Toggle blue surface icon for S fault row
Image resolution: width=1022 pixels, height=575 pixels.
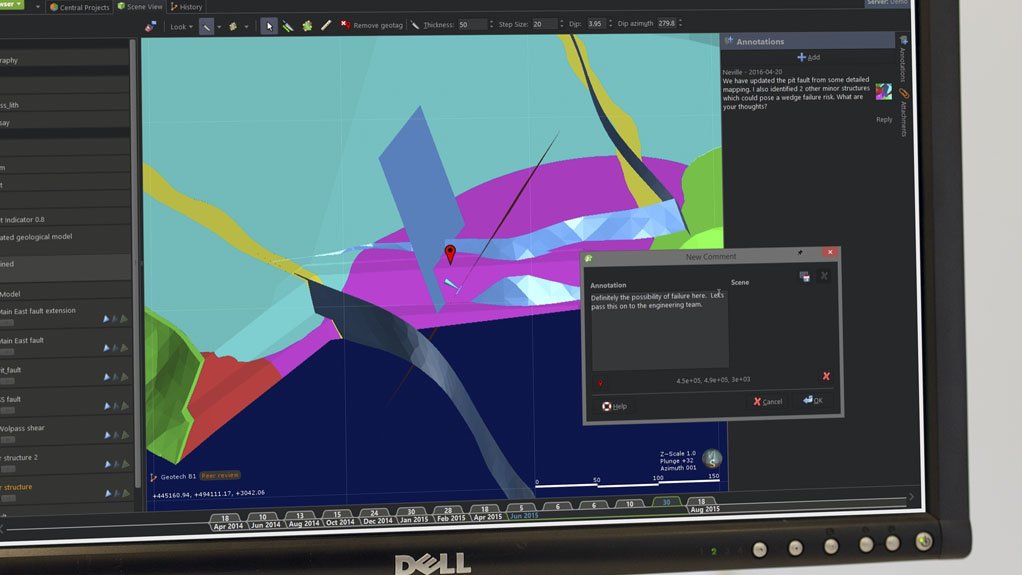[x=107, y=406]
